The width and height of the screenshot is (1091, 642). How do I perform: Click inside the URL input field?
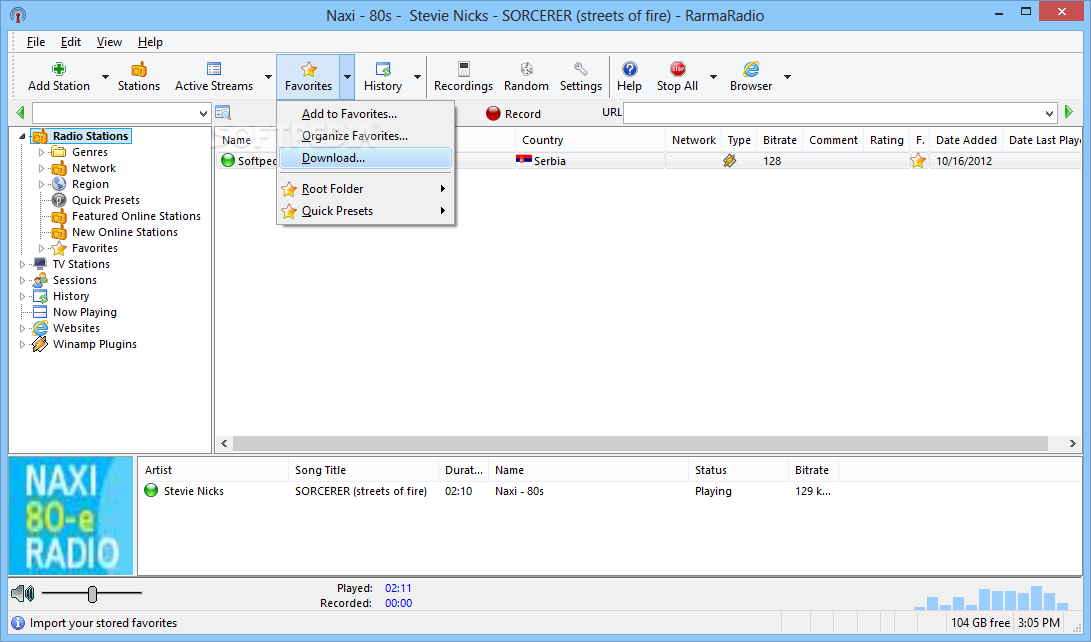(x=833, y=113)
